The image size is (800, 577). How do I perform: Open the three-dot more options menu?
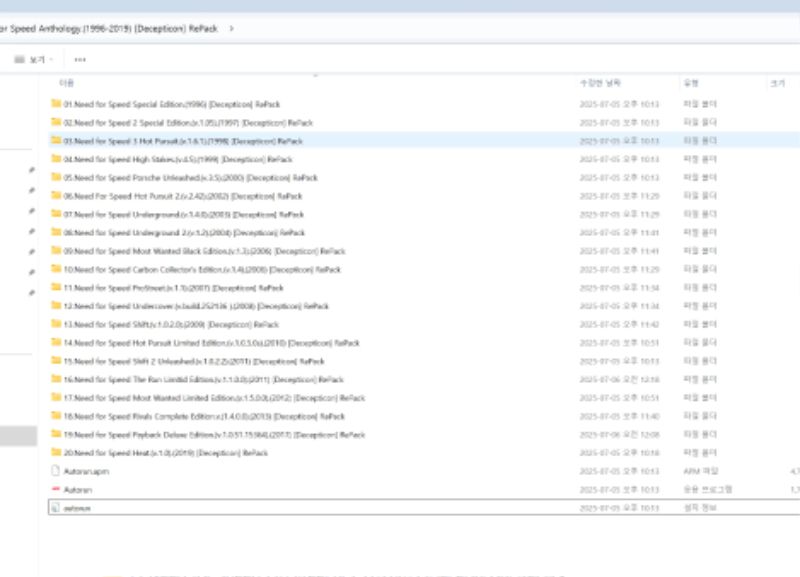(x=80, y=60)
